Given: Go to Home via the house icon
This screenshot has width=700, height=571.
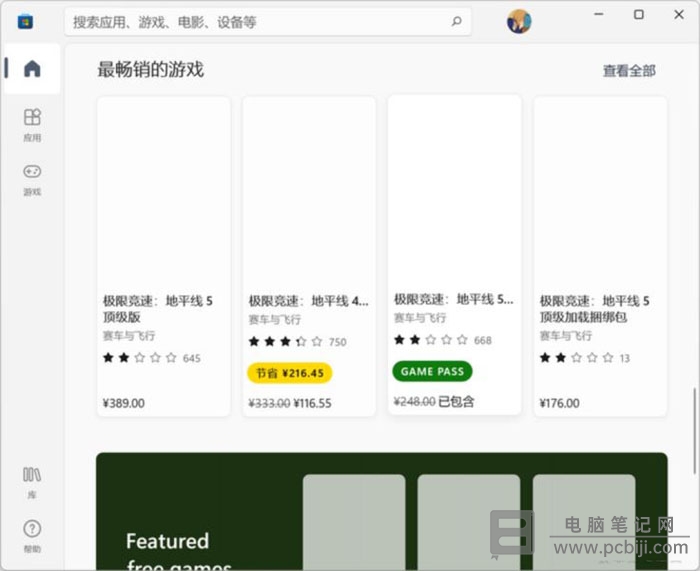Looking at the screenshot, I should [32, 68].
